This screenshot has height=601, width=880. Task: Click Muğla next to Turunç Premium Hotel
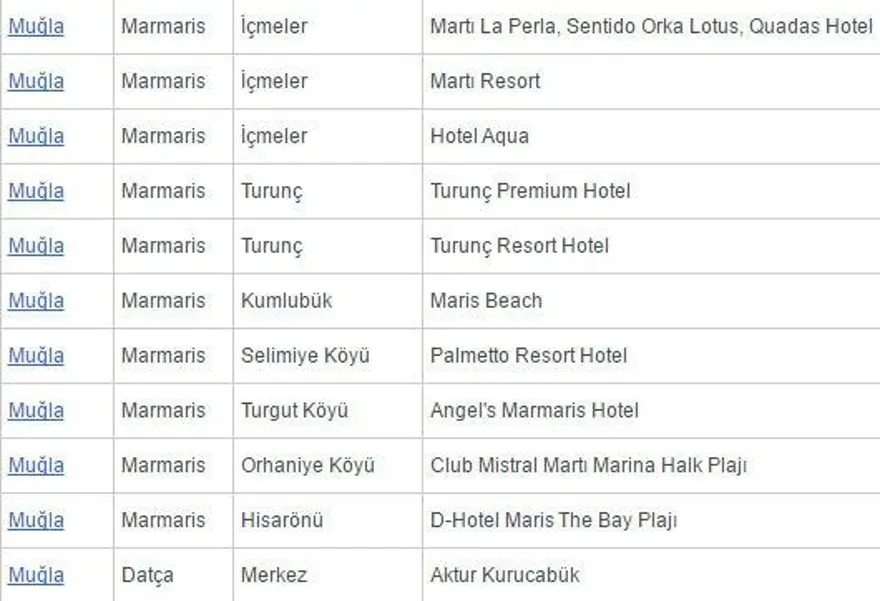click(35, 191)
